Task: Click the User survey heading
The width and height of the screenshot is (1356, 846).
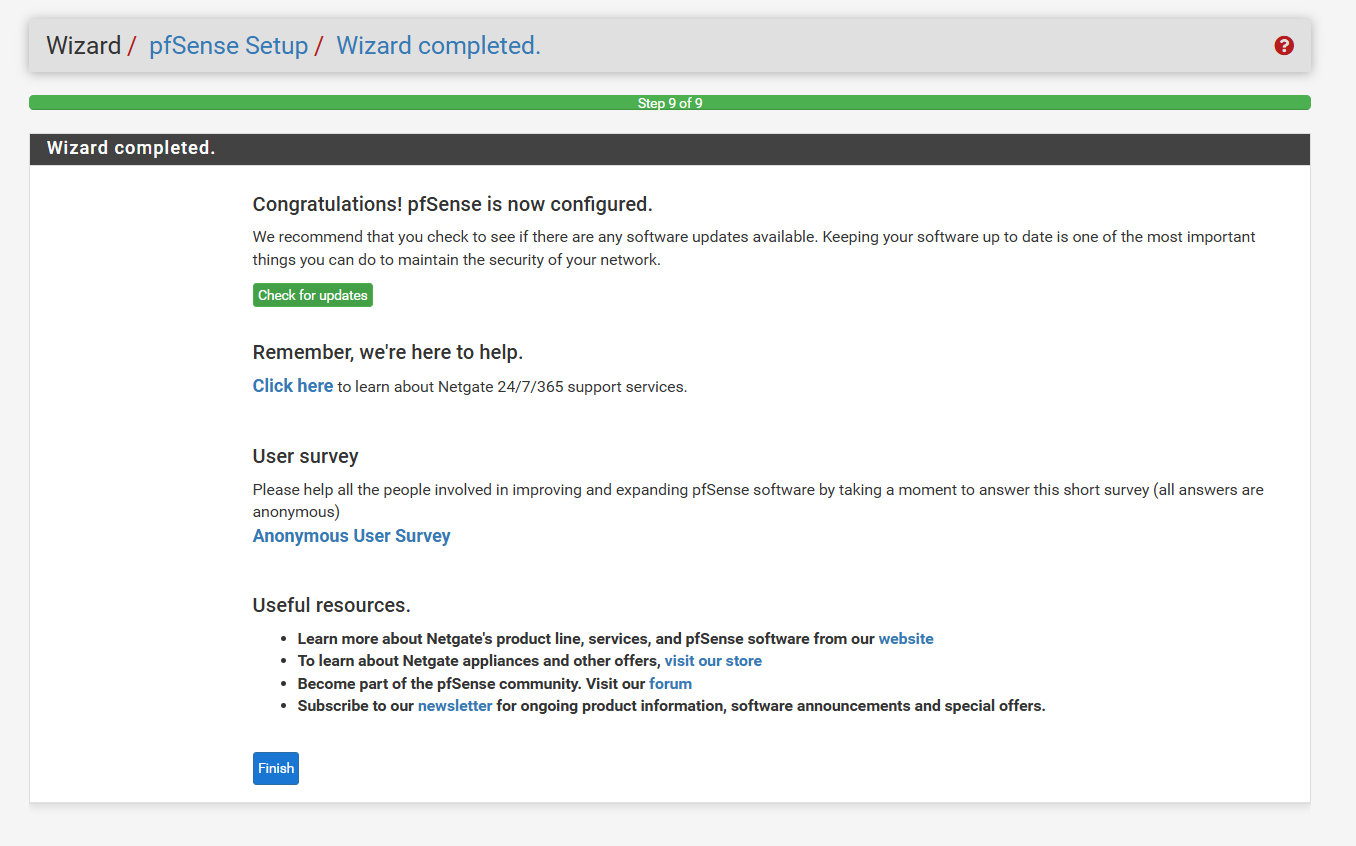Action: pyautogui.click(x=305, y=456)
